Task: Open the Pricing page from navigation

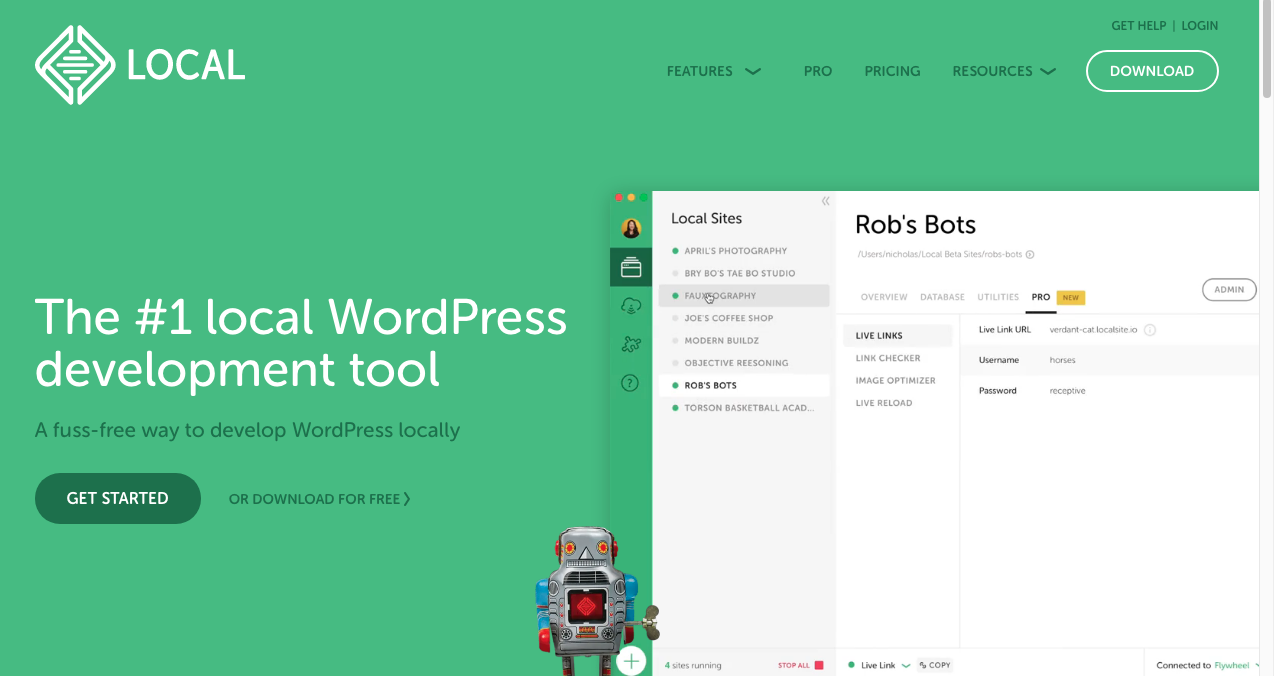Action: [892, 71]
